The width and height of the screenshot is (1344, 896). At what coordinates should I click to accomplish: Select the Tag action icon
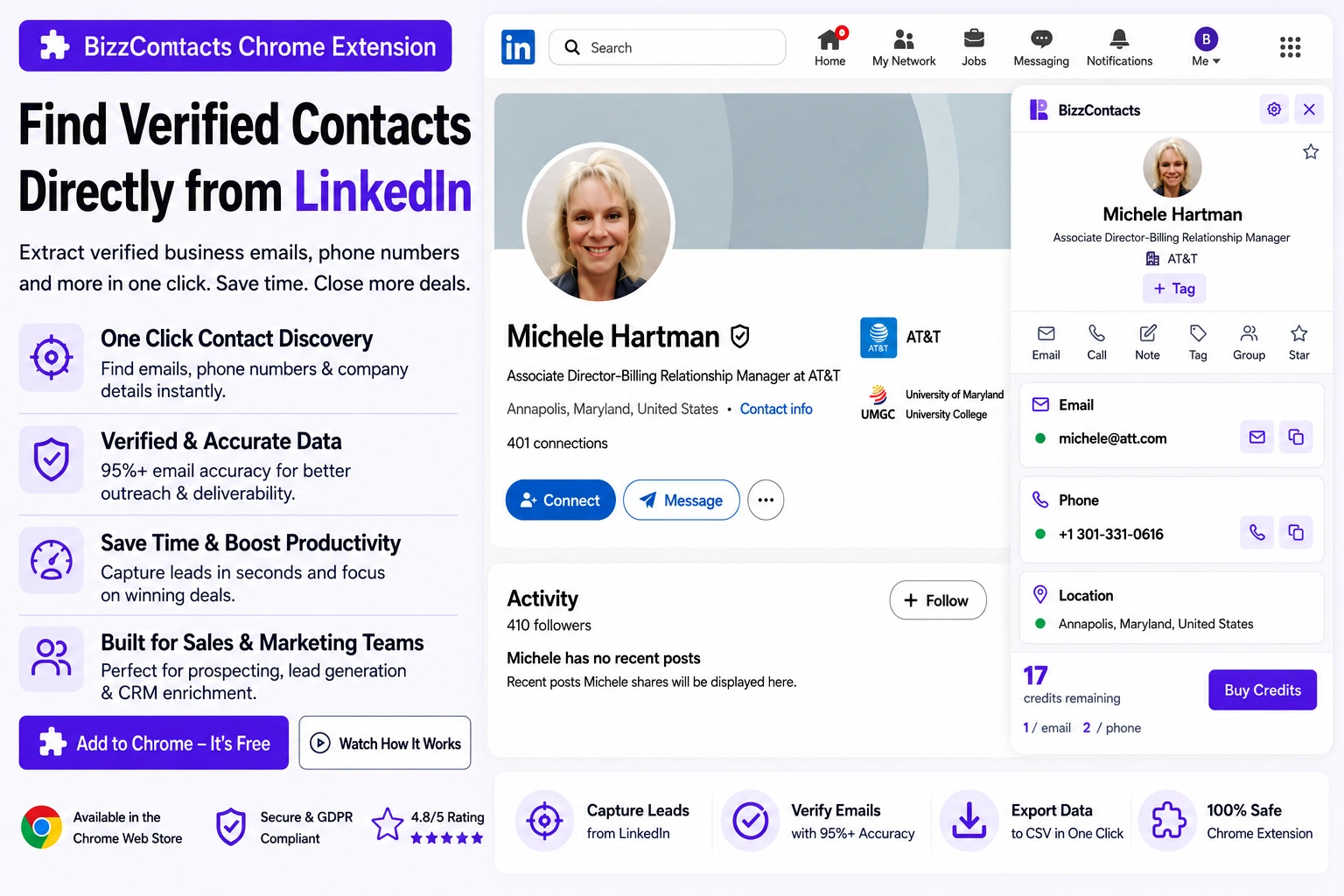[x=1198, y=342]
